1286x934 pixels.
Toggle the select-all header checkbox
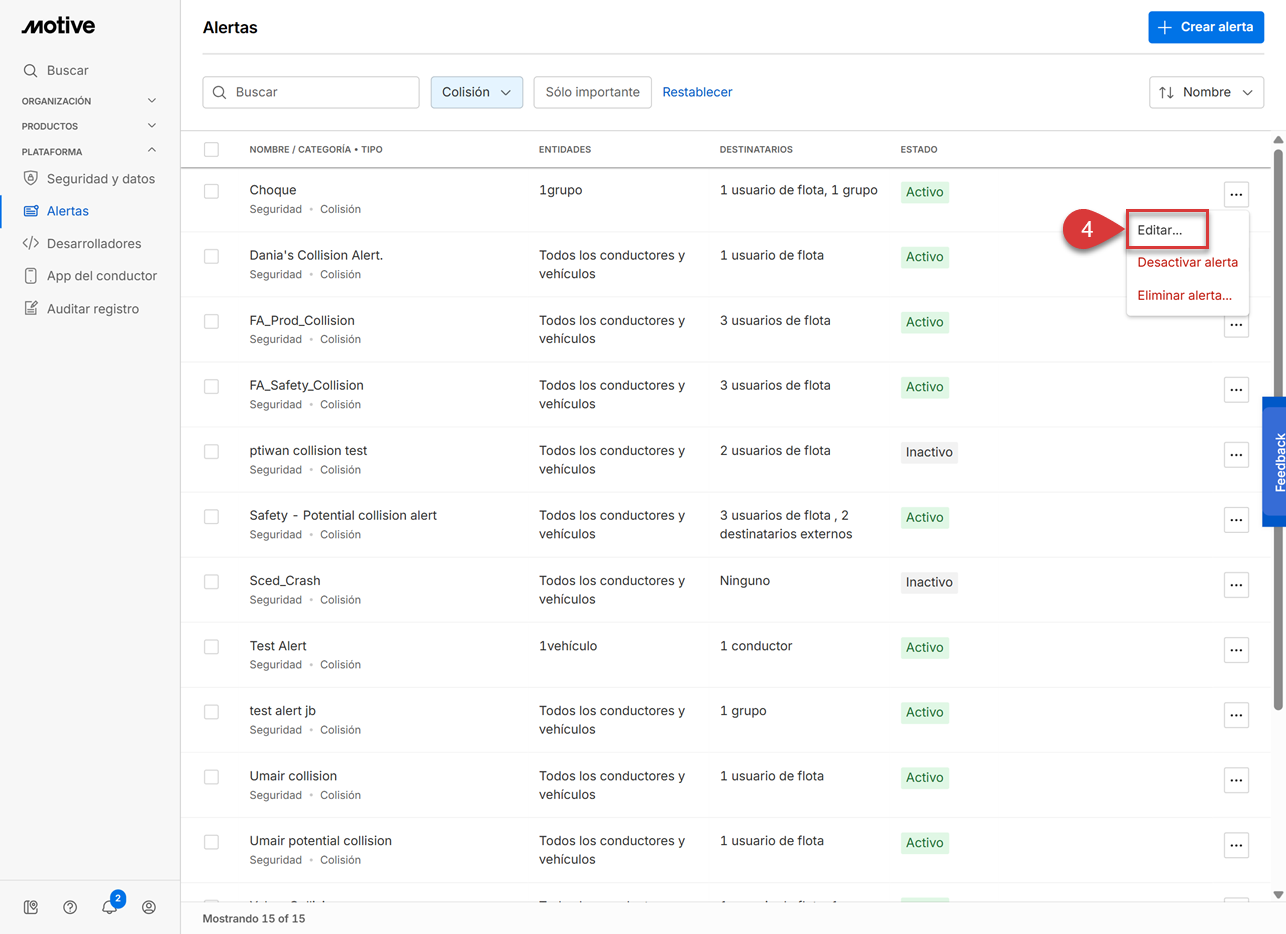(211, 149)
